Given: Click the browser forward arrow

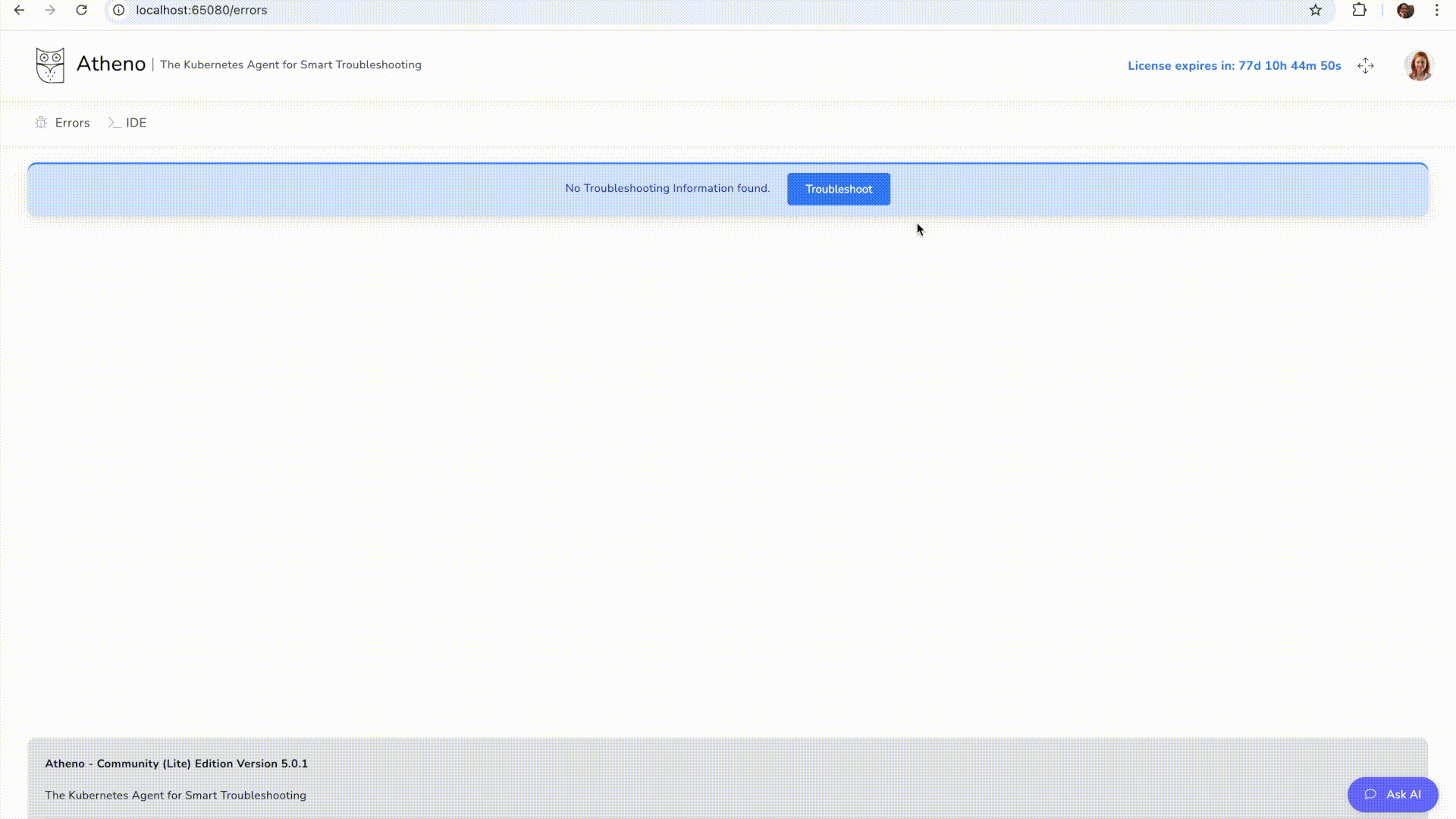Looking at the screenshot, I should click(x=50, y=11).
